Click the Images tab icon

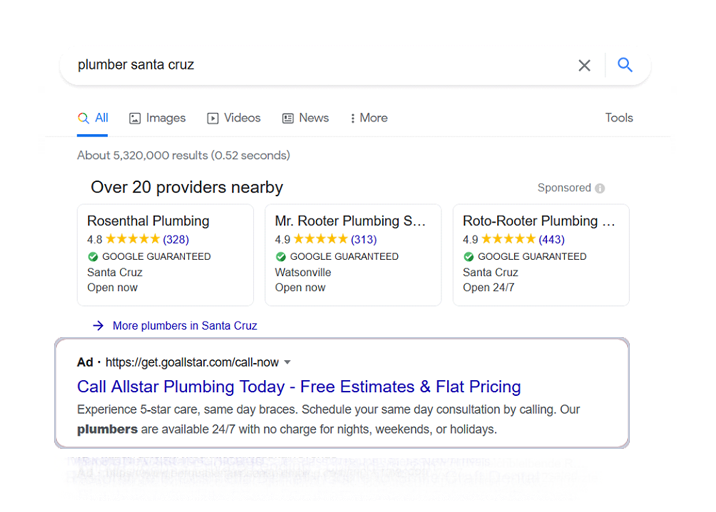tap(135, 118)
